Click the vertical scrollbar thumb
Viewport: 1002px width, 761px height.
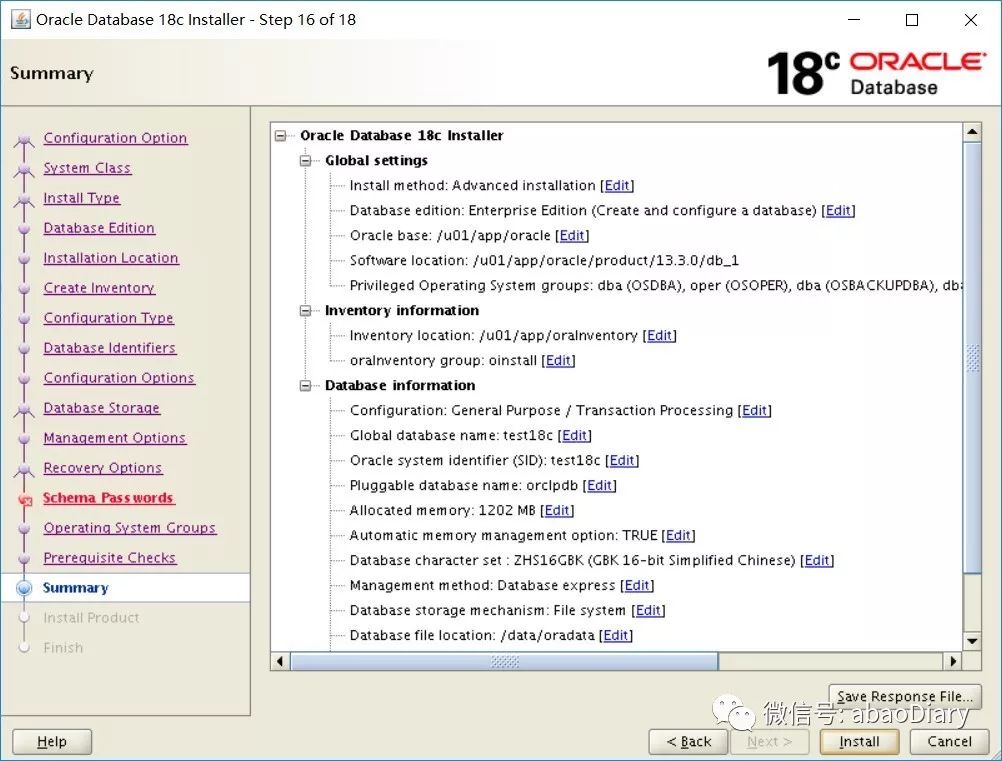coord(972,358)
